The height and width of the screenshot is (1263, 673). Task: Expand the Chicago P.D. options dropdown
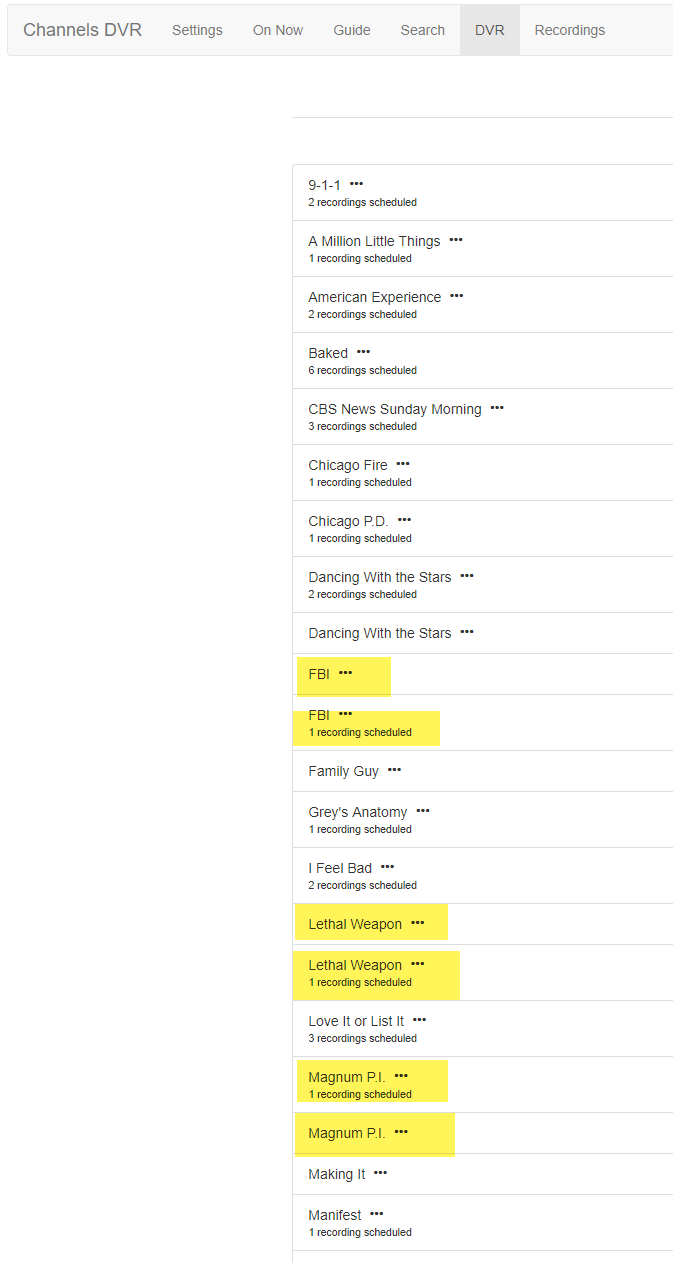coord(404,520)
